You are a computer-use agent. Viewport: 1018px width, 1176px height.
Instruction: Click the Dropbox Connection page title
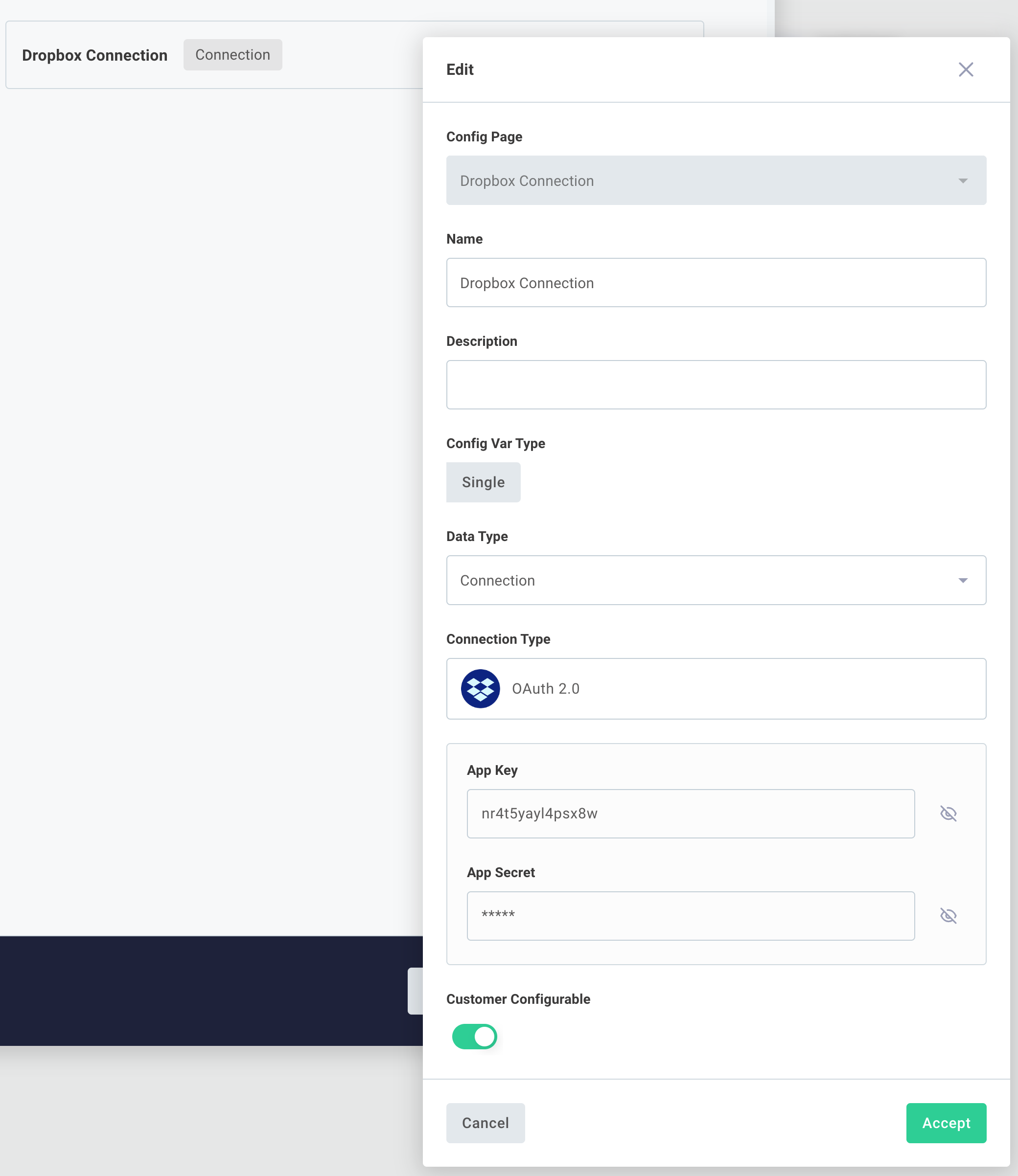point(95,55)
